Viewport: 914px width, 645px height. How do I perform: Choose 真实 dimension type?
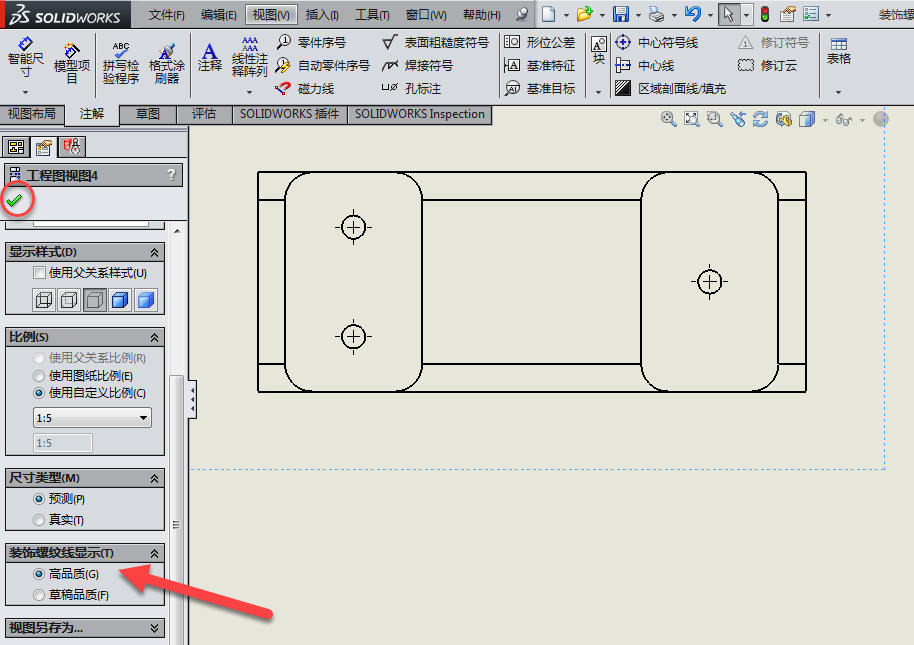[x=39, y=520]
